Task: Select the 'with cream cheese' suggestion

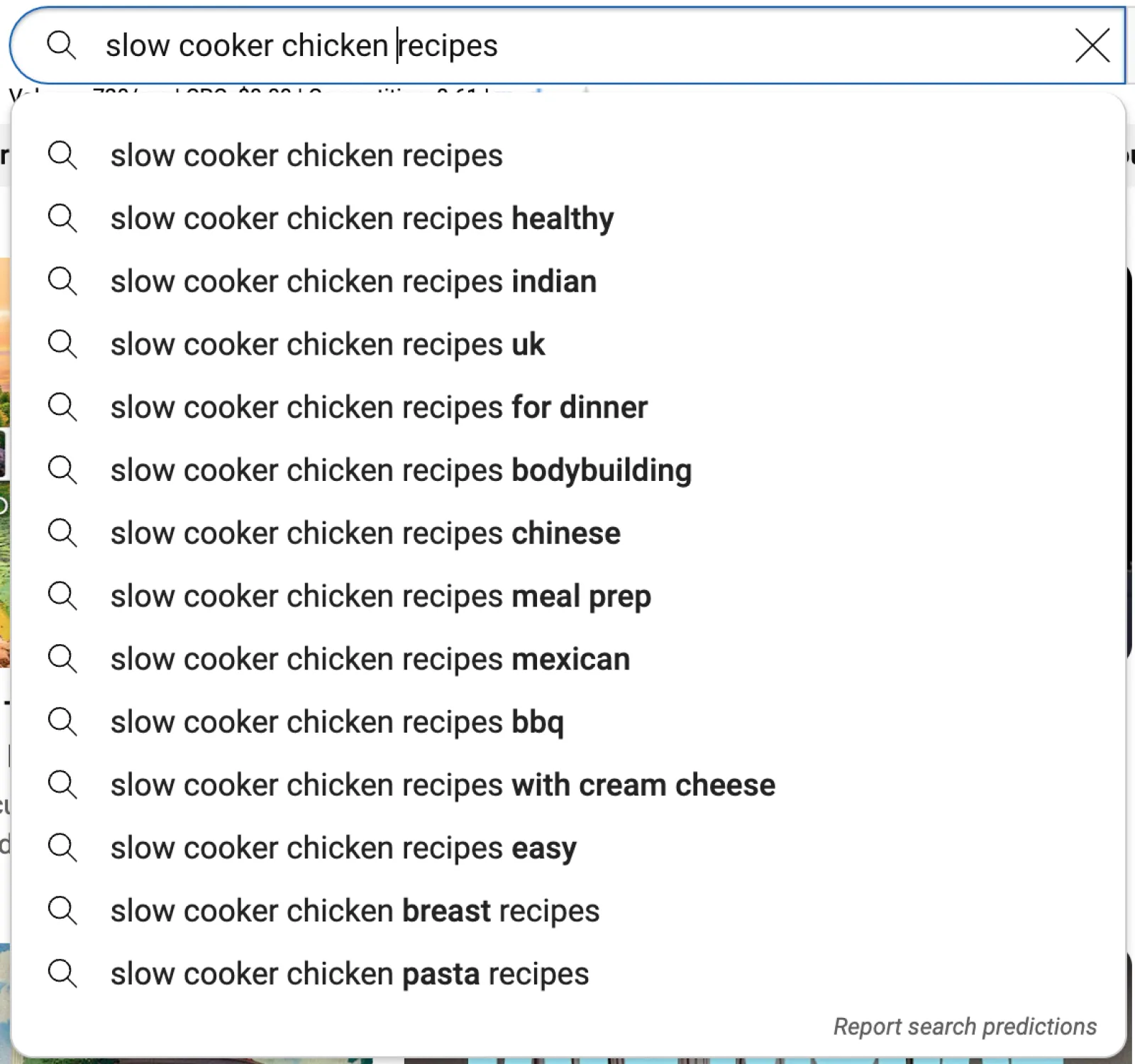Action: [x=443, y=785]
